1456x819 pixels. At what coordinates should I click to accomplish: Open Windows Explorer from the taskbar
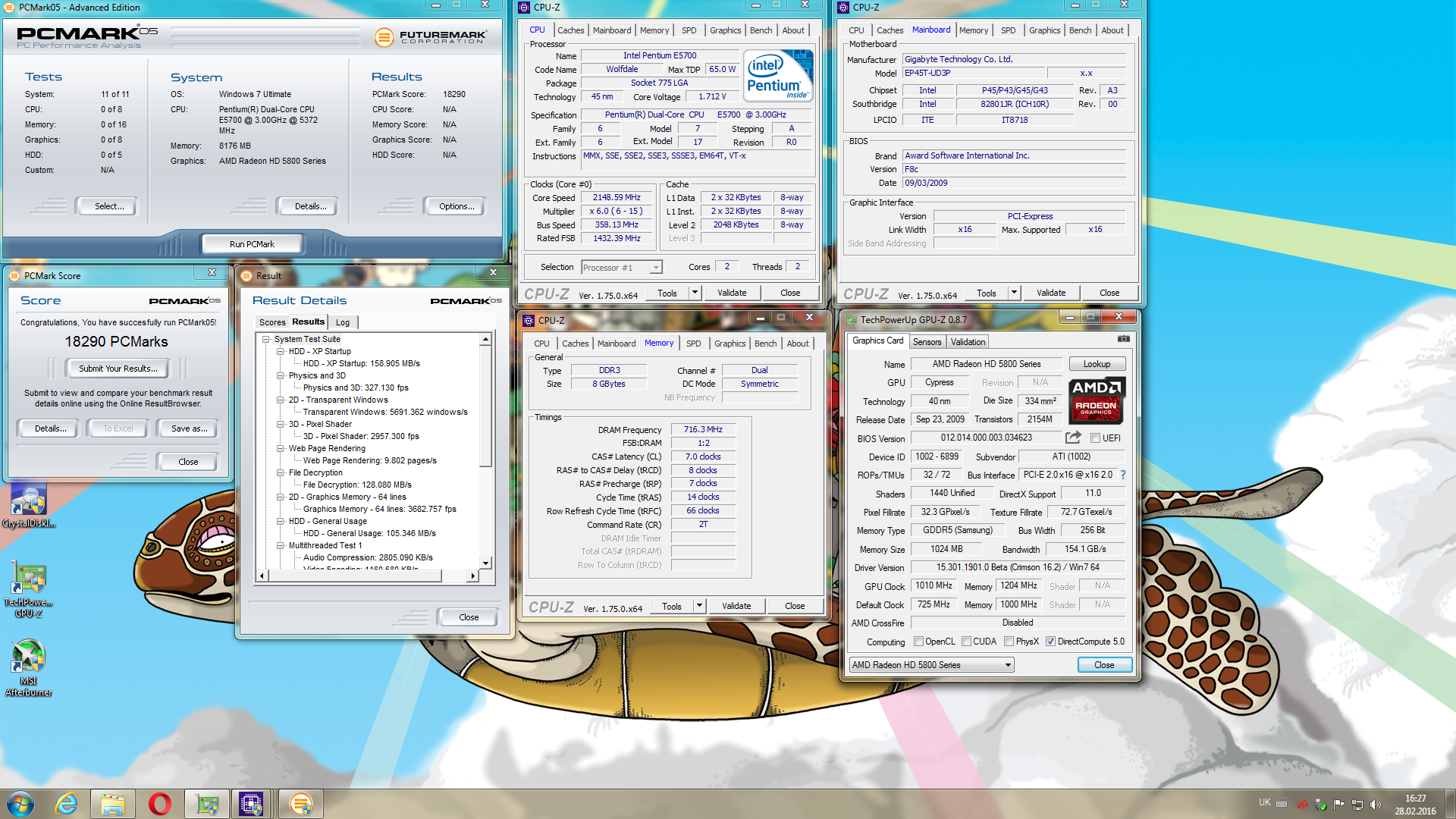pyautogui.click(x=113, y=804)
